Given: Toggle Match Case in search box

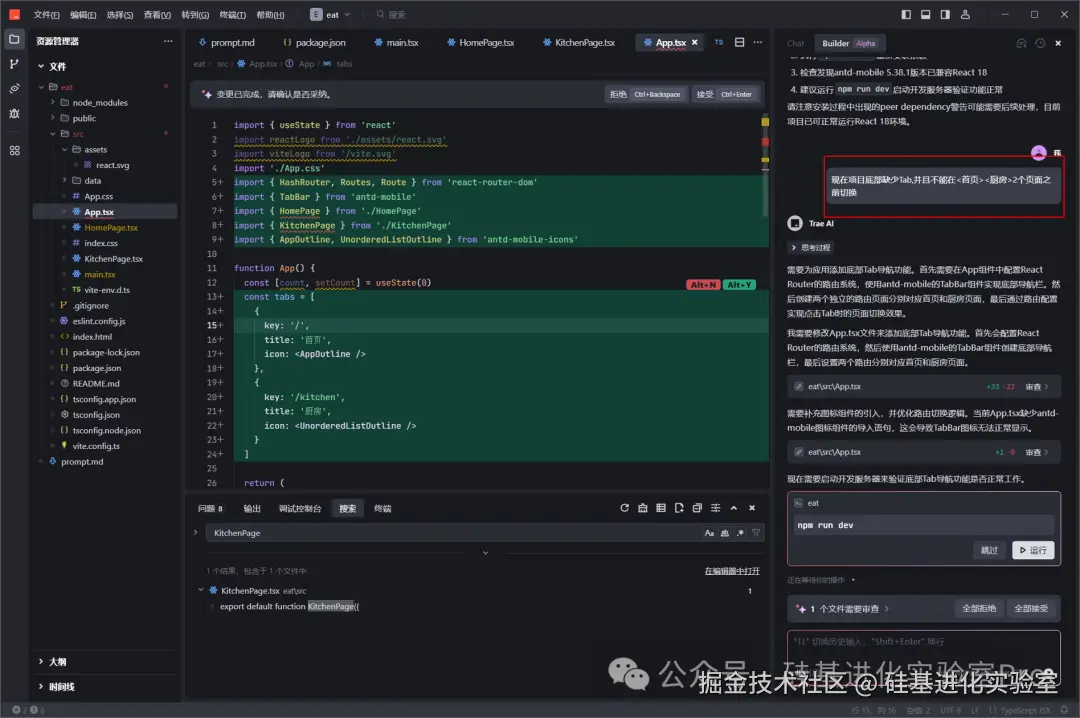Looking at the screenshot, I should (x=709, y=533).
